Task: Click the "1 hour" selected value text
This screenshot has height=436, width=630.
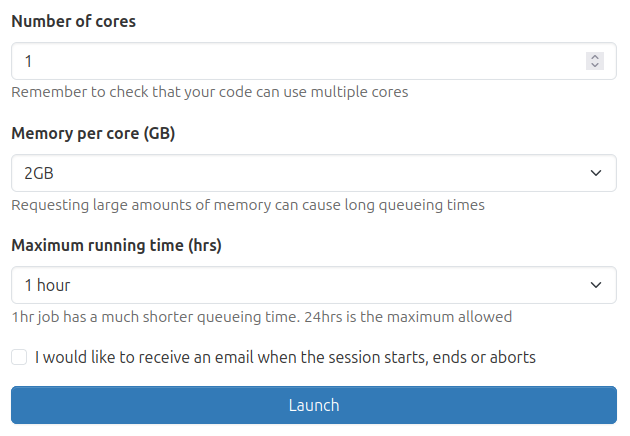Action: click(x=47, y=285)
